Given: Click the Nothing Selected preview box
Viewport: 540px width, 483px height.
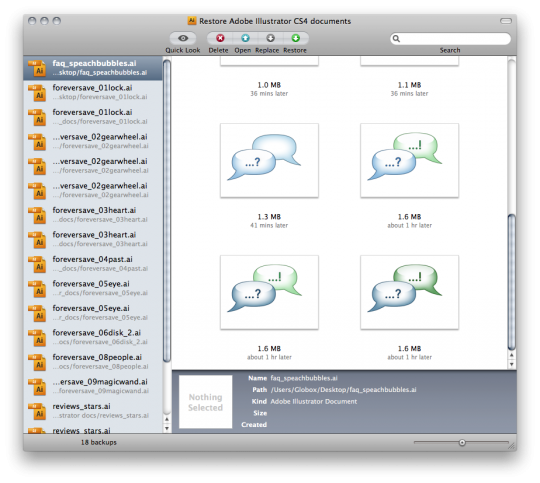Looking at the screenshot, I should coord(206,402).
